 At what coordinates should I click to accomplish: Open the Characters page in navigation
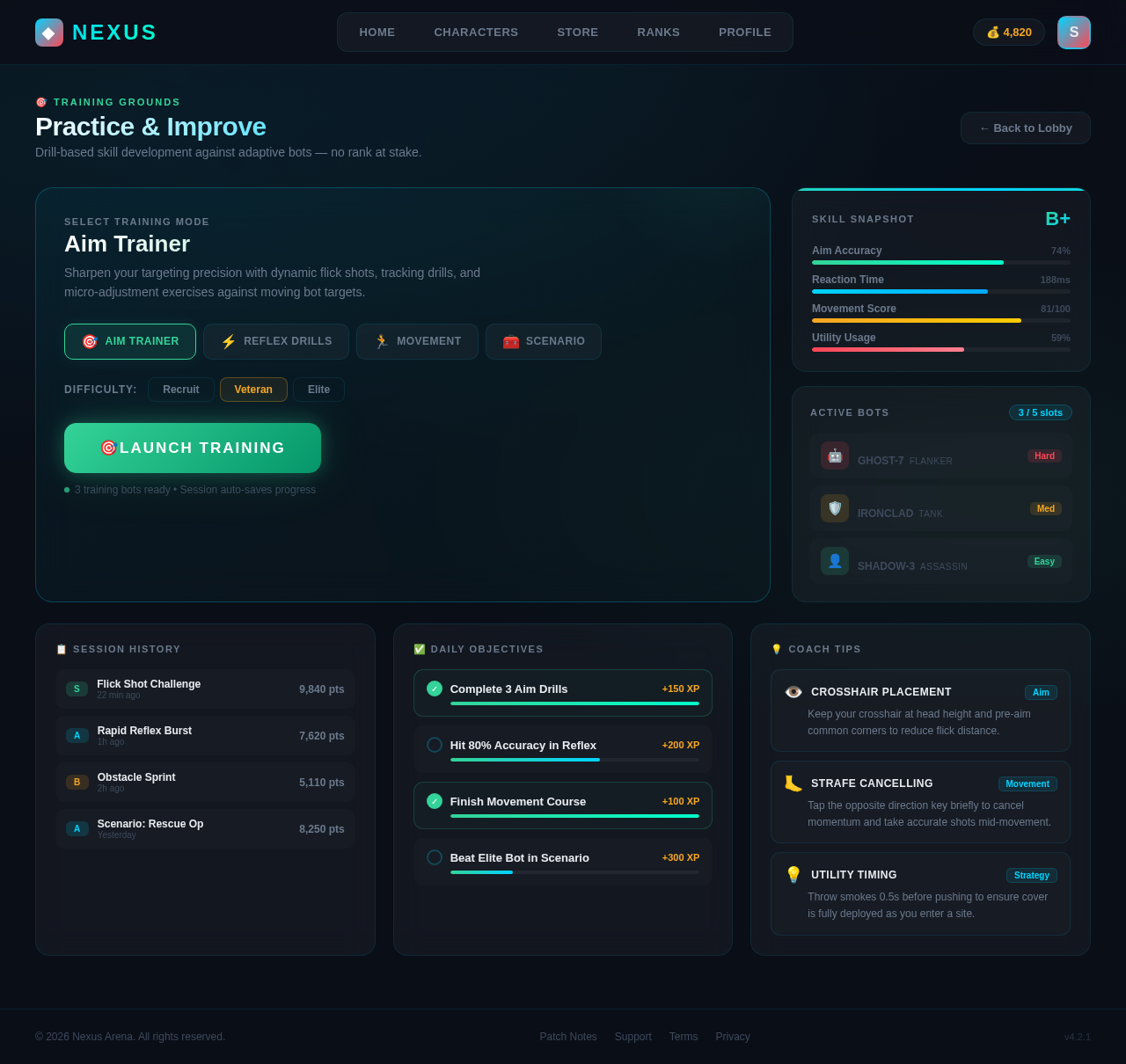pyautogui.click(x=476, y=33)
